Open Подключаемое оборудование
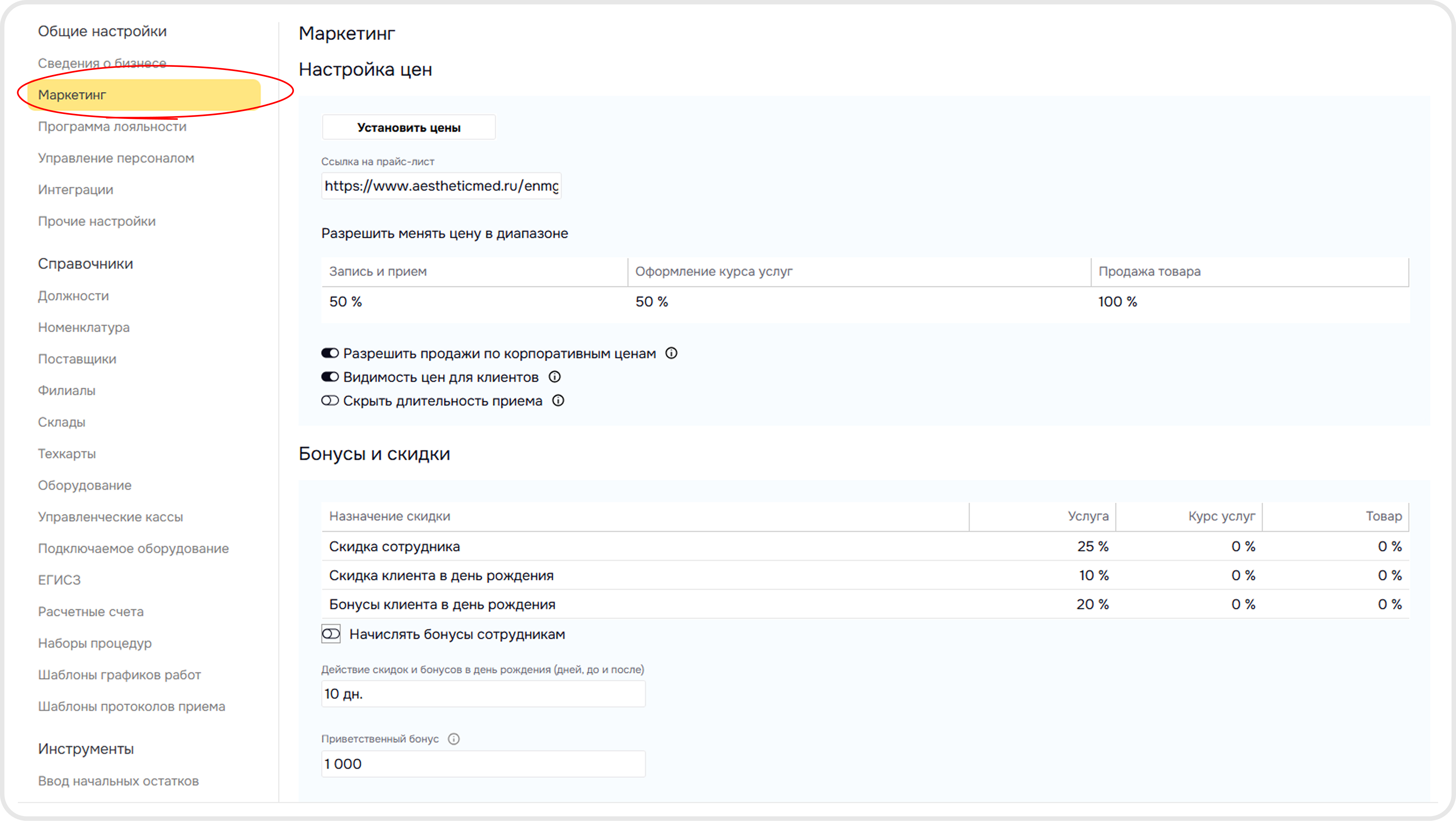 [x=134, y=549]
